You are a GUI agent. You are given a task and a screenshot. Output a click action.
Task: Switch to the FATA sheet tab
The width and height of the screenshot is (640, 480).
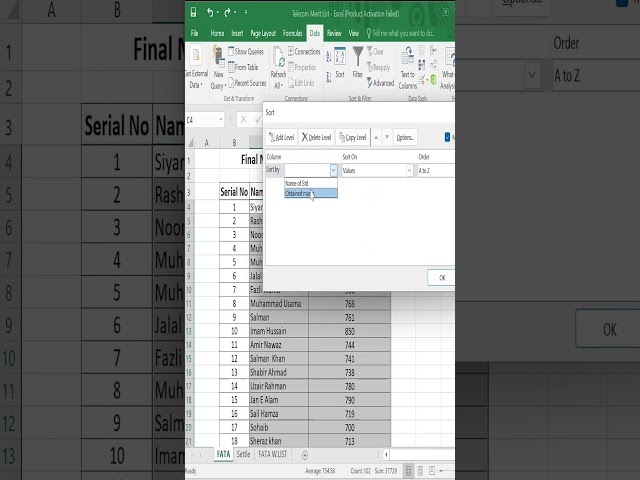[223, 454]
